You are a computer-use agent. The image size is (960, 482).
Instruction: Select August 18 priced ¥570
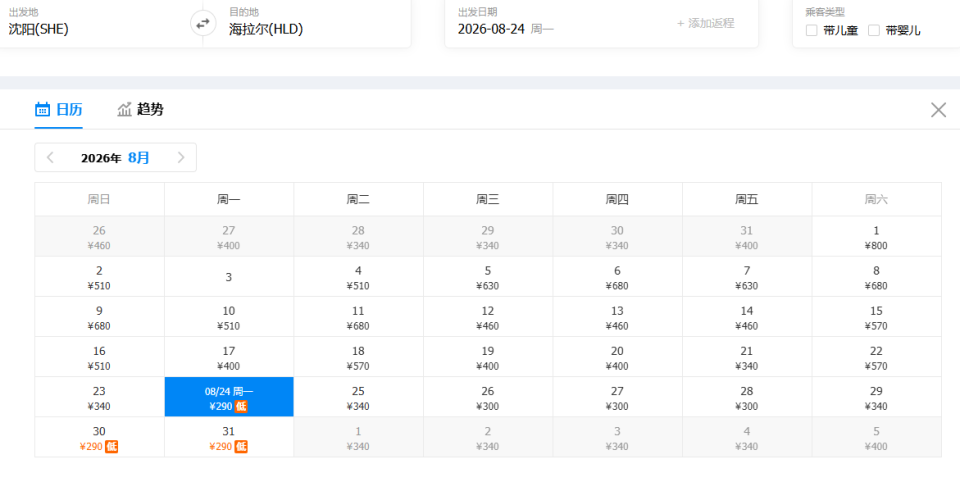pos(358,357)
